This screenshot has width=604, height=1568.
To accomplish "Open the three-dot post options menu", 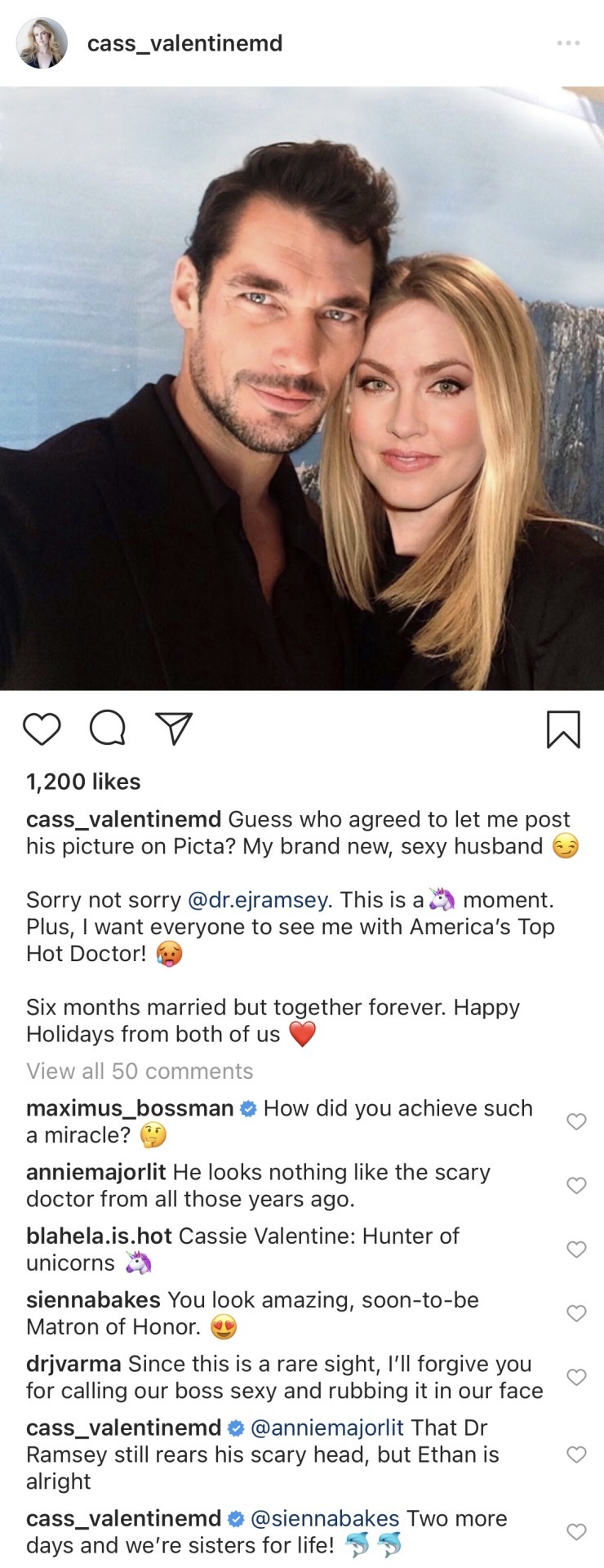I will [568, 42].
